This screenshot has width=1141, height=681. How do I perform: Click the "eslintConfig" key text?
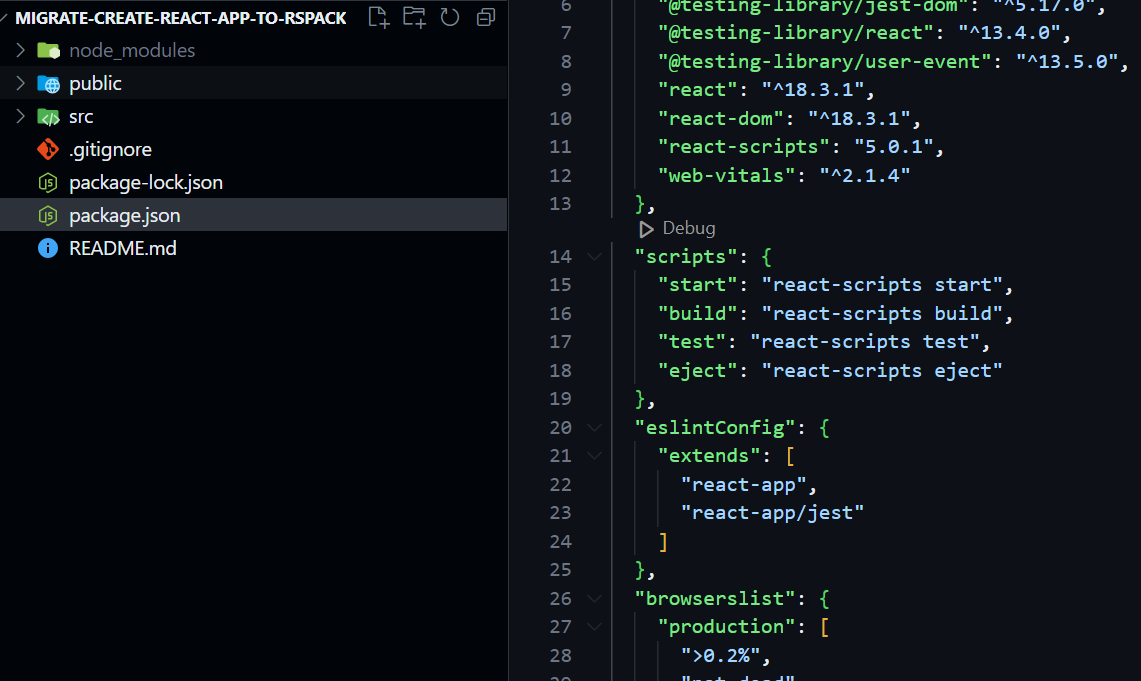click(x=715, y=427)
